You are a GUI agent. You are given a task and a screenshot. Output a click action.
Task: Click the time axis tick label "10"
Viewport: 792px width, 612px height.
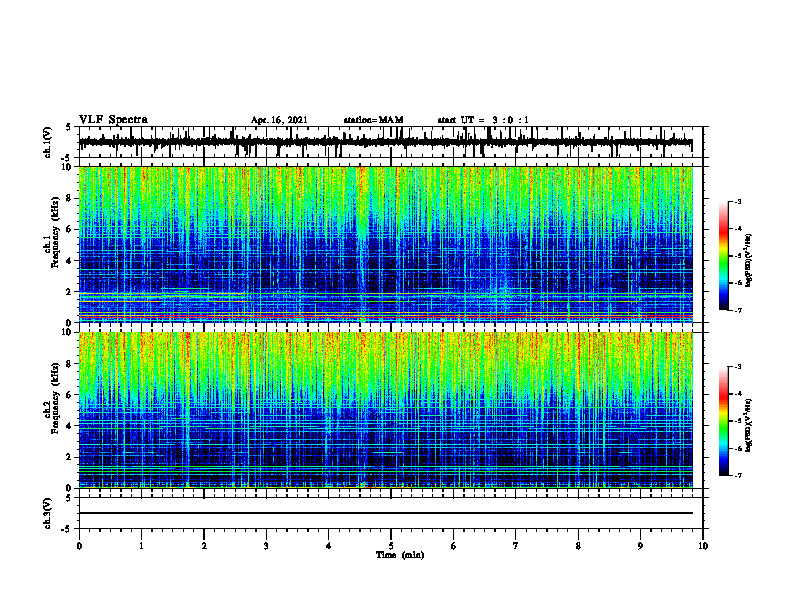703,546
